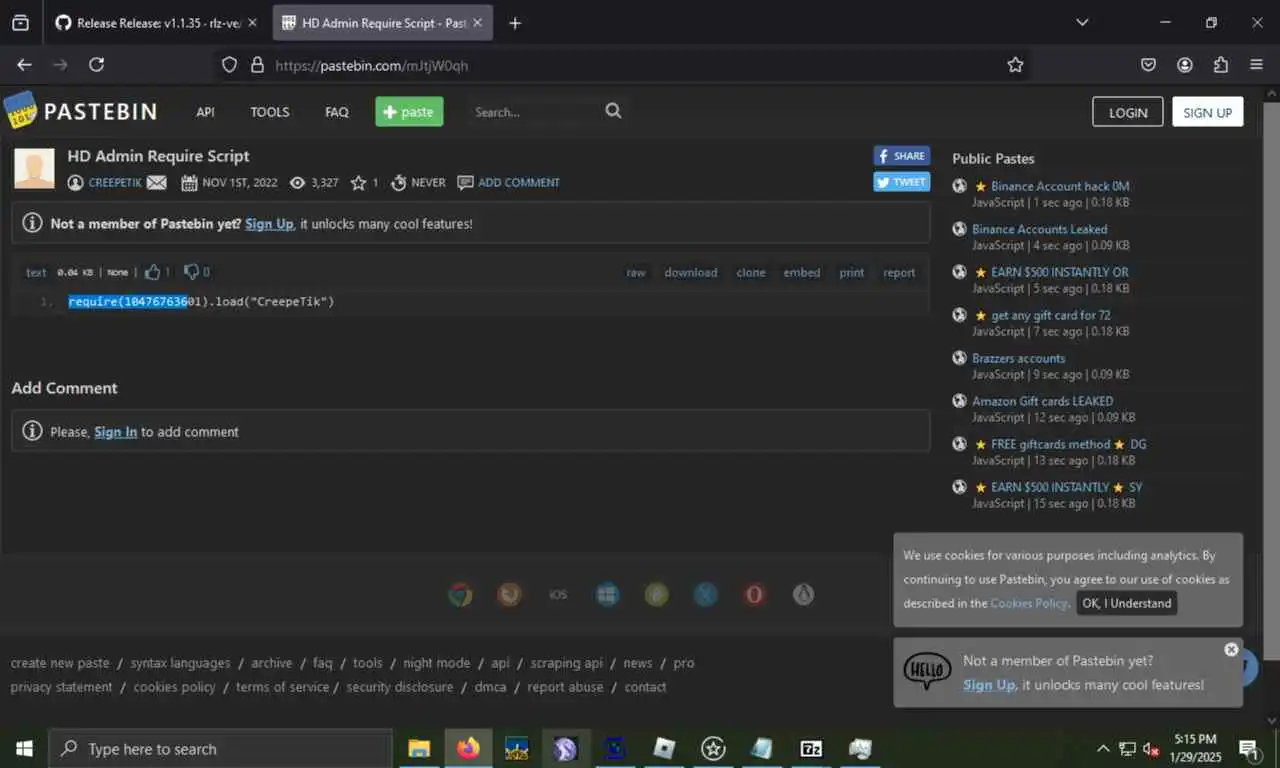Close the Hello sign-up popup

pos(1231,649)
